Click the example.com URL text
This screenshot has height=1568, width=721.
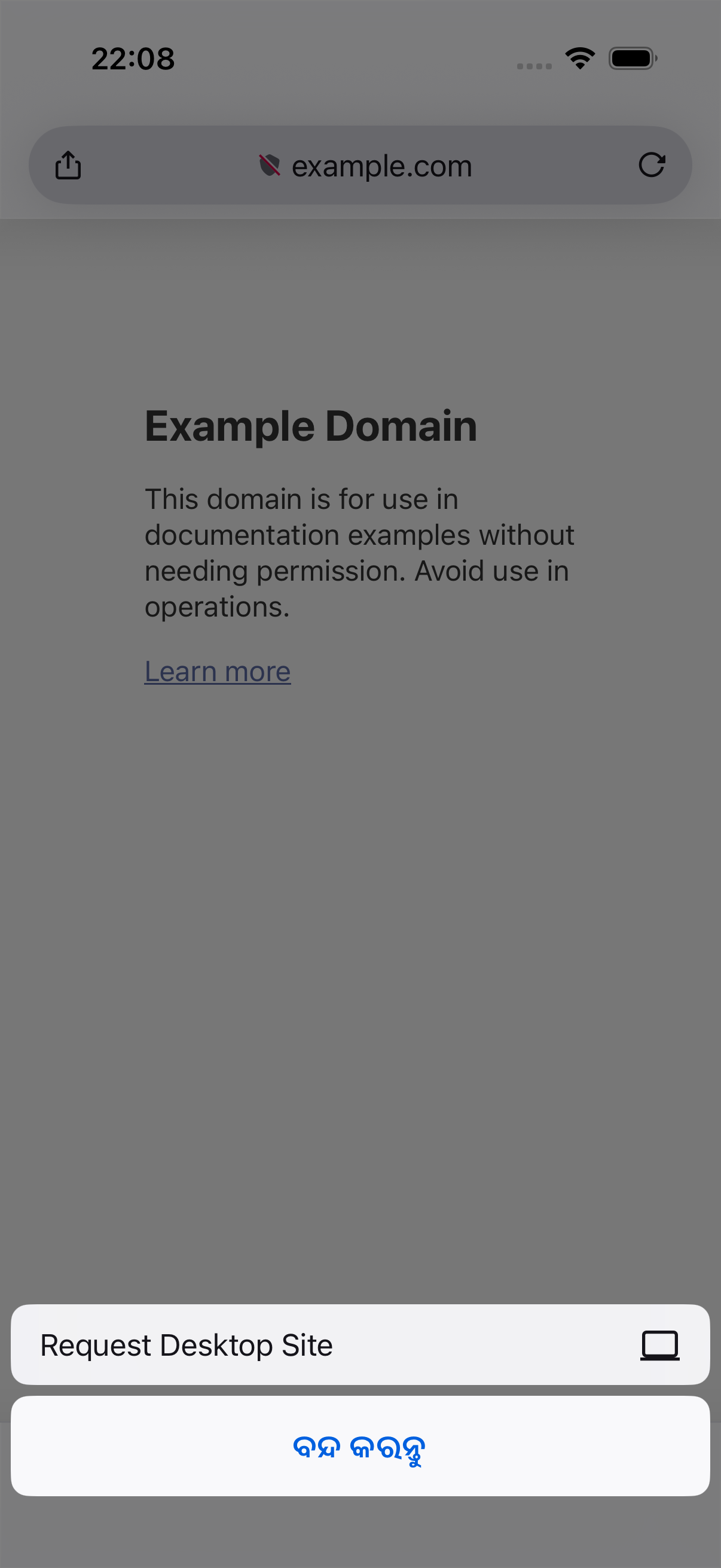click(382, 166)
